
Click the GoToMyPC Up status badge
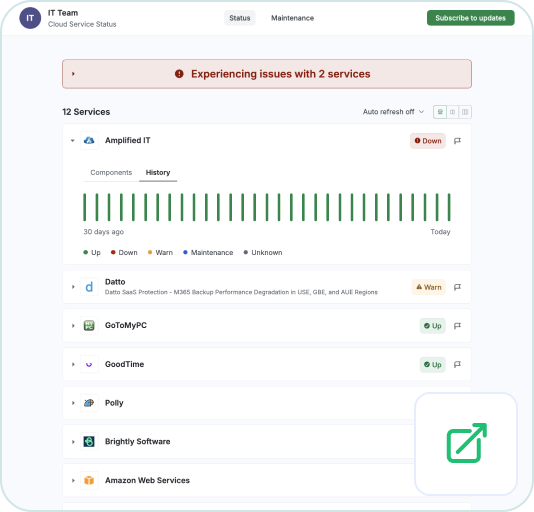[x=433, y=326]
